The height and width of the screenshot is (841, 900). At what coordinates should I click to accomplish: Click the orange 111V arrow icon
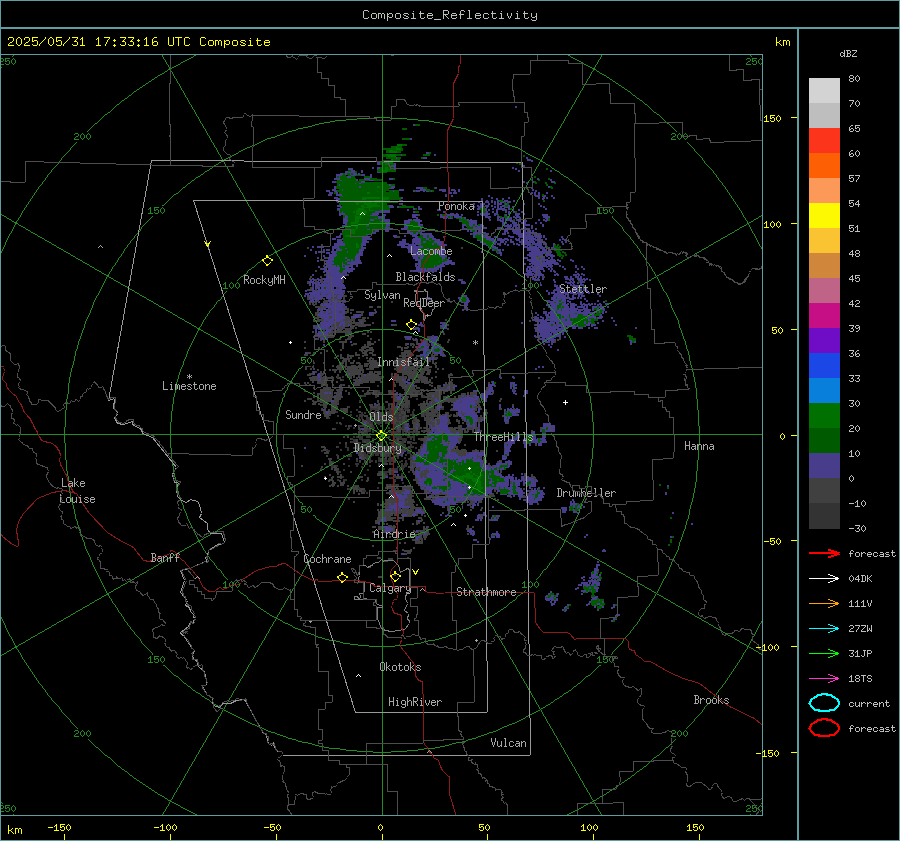(x=824, y=603)
